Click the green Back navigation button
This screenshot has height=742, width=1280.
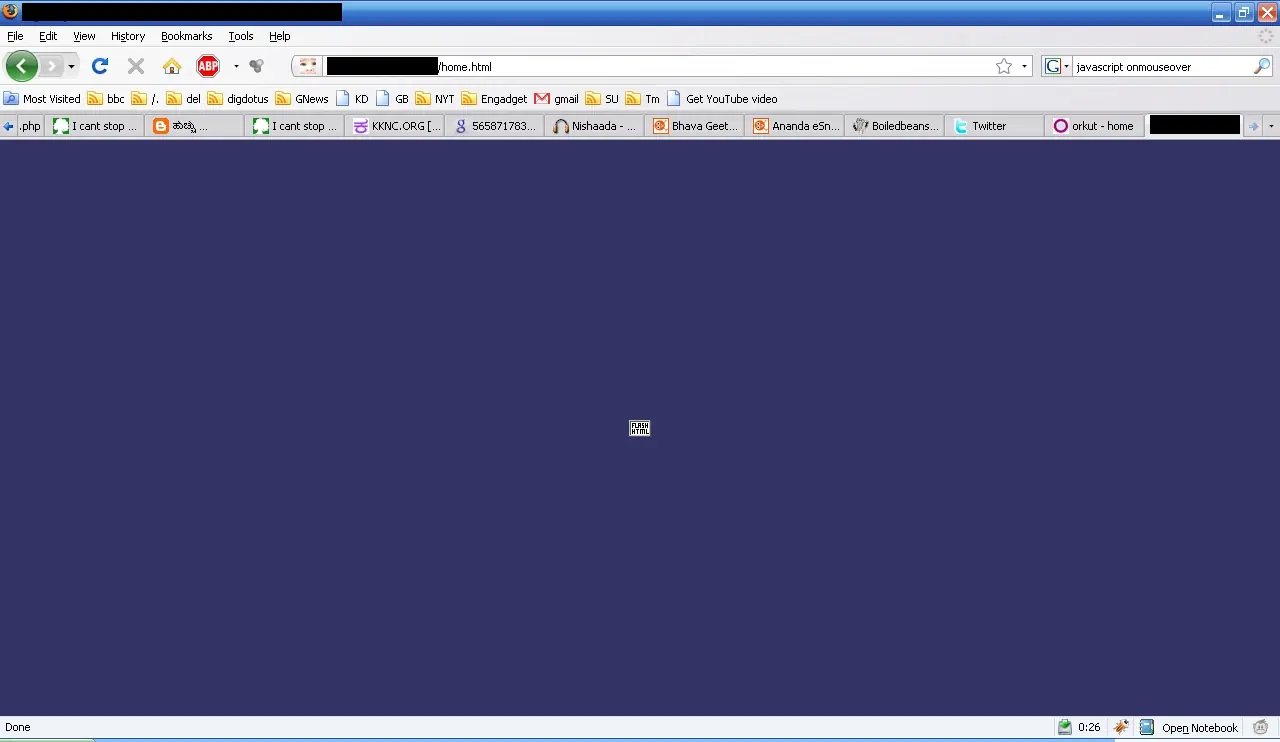coord(21,67)
